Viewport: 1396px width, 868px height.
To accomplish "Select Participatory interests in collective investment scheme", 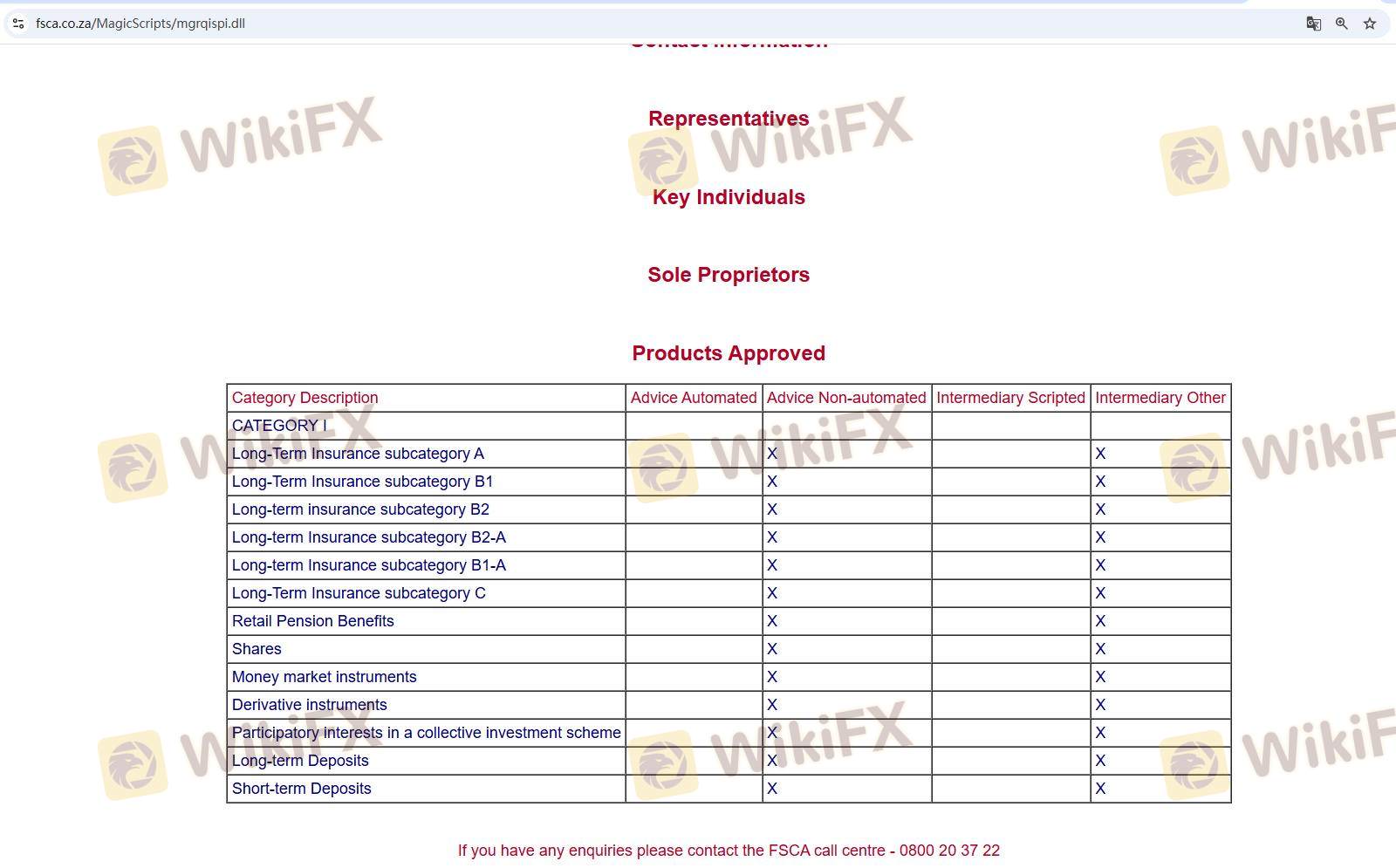I will (x=426, y=733).
